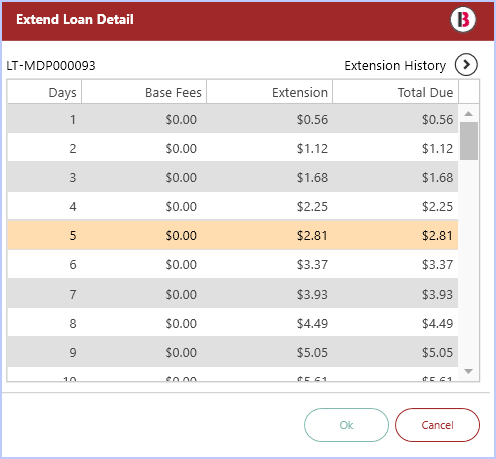
Task: Pick the 6 day row with $3.37
Action: click(x=233, y=264)
